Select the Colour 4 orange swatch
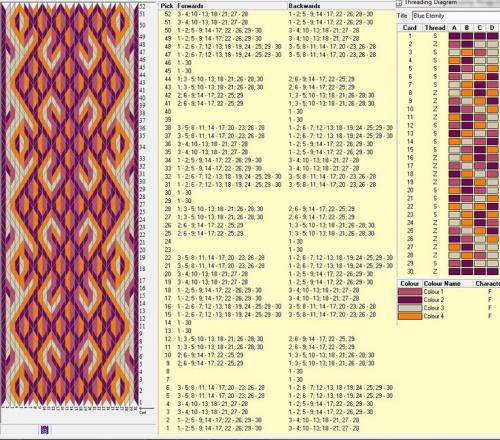This screenshot has height=440, width=500. tap(410, 316)
